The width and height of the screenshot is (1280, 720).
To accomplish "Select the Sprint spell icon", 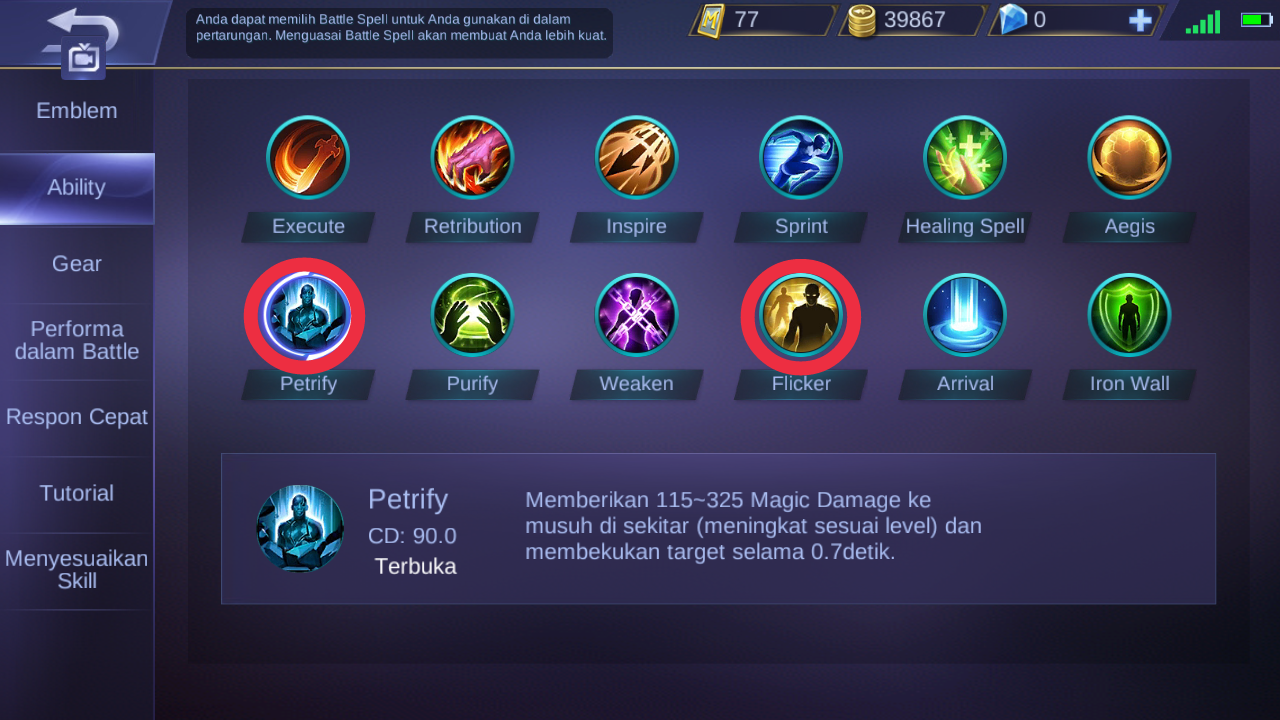I will (800, 157).
